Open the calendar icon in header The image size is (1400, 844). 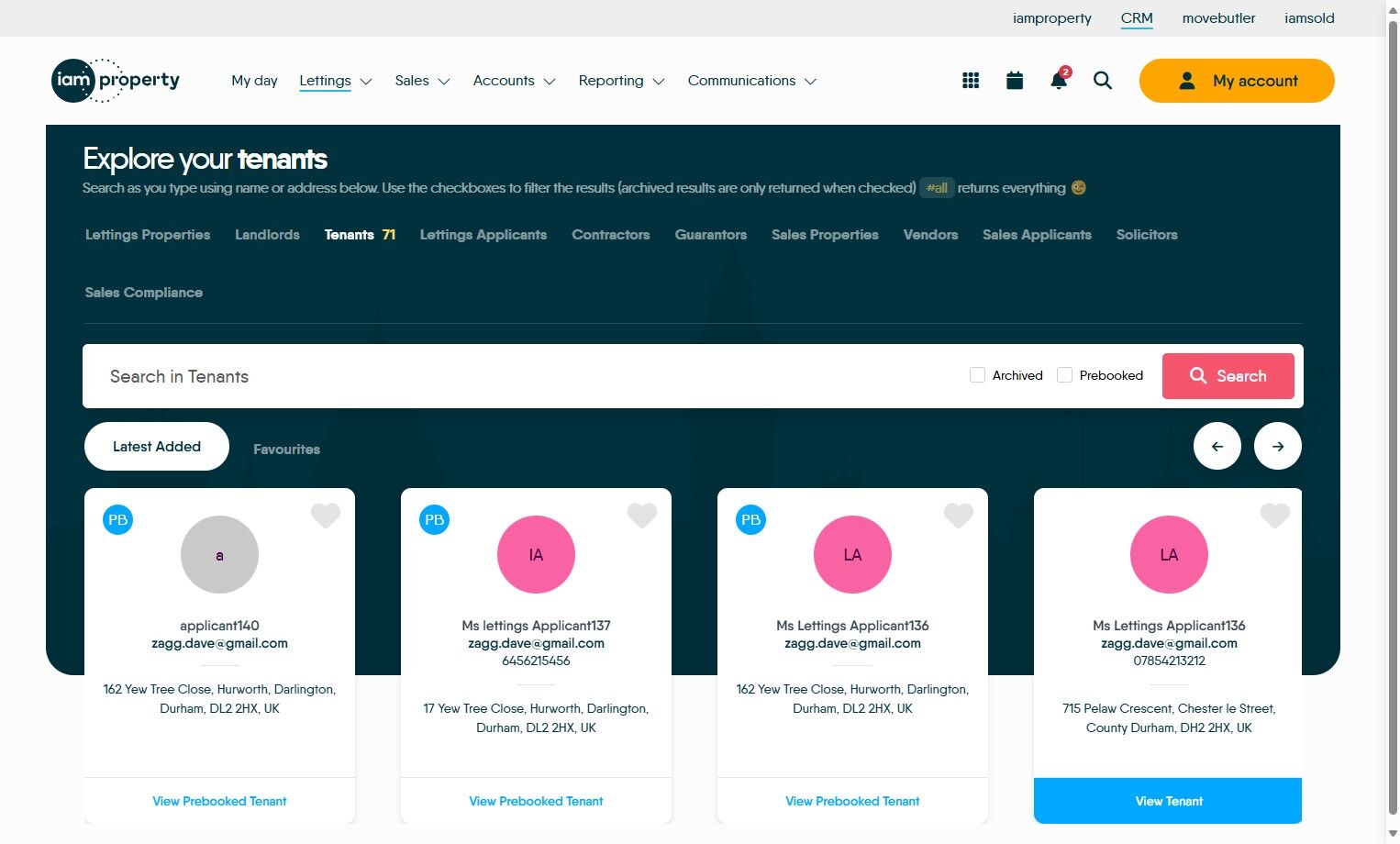click(1015, 81)
